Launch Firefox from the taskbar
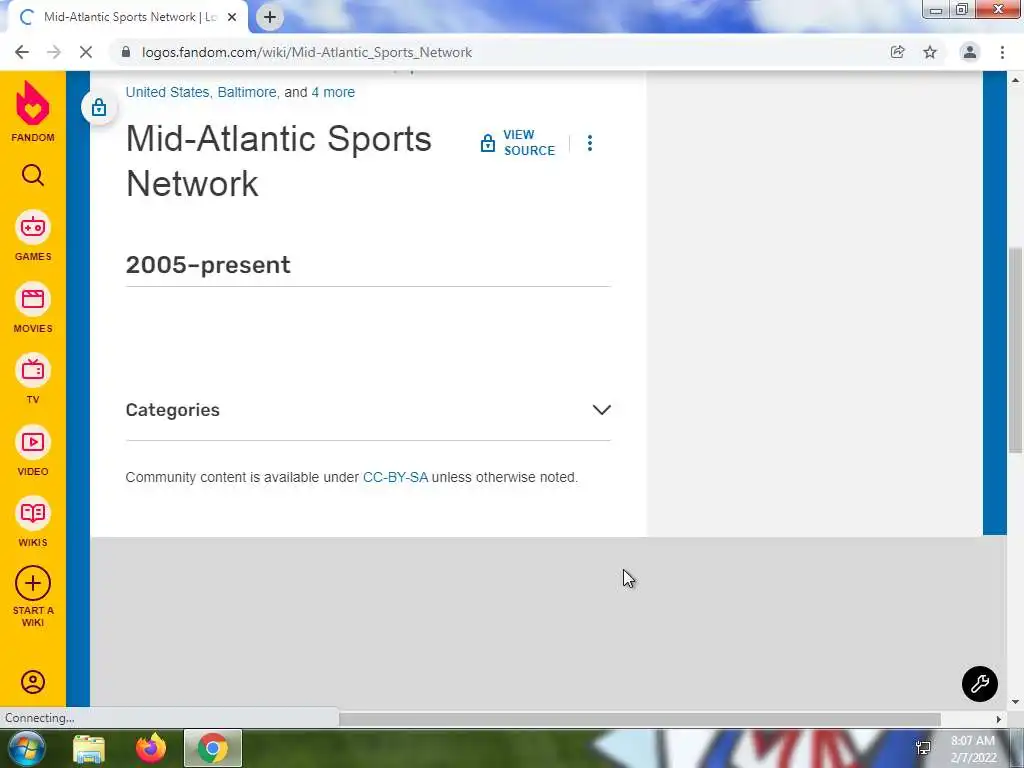The width and height of the screenshot is (1024, 768). point(151,748)
